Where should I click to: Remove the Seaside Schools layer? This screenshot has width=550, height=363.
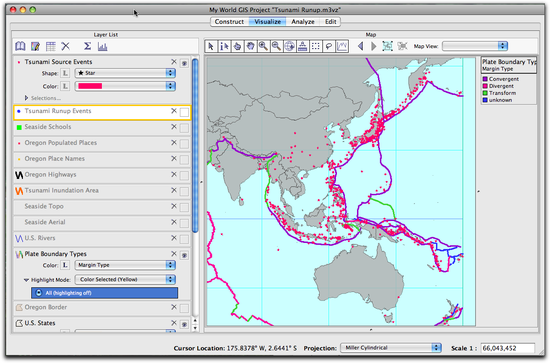(174, 127)
